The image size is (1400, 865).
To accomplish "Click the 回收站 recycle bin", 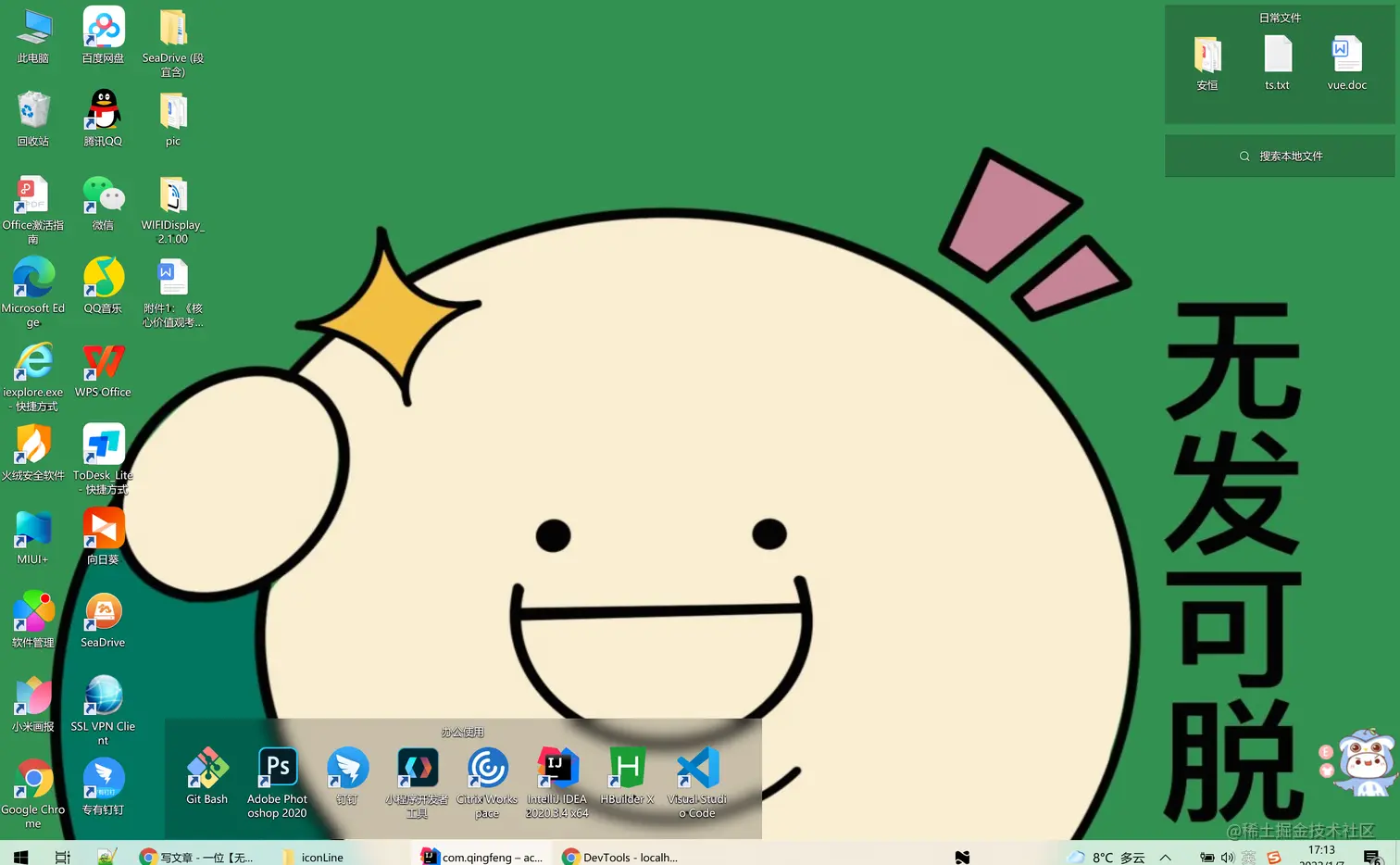I will [33, 111].
